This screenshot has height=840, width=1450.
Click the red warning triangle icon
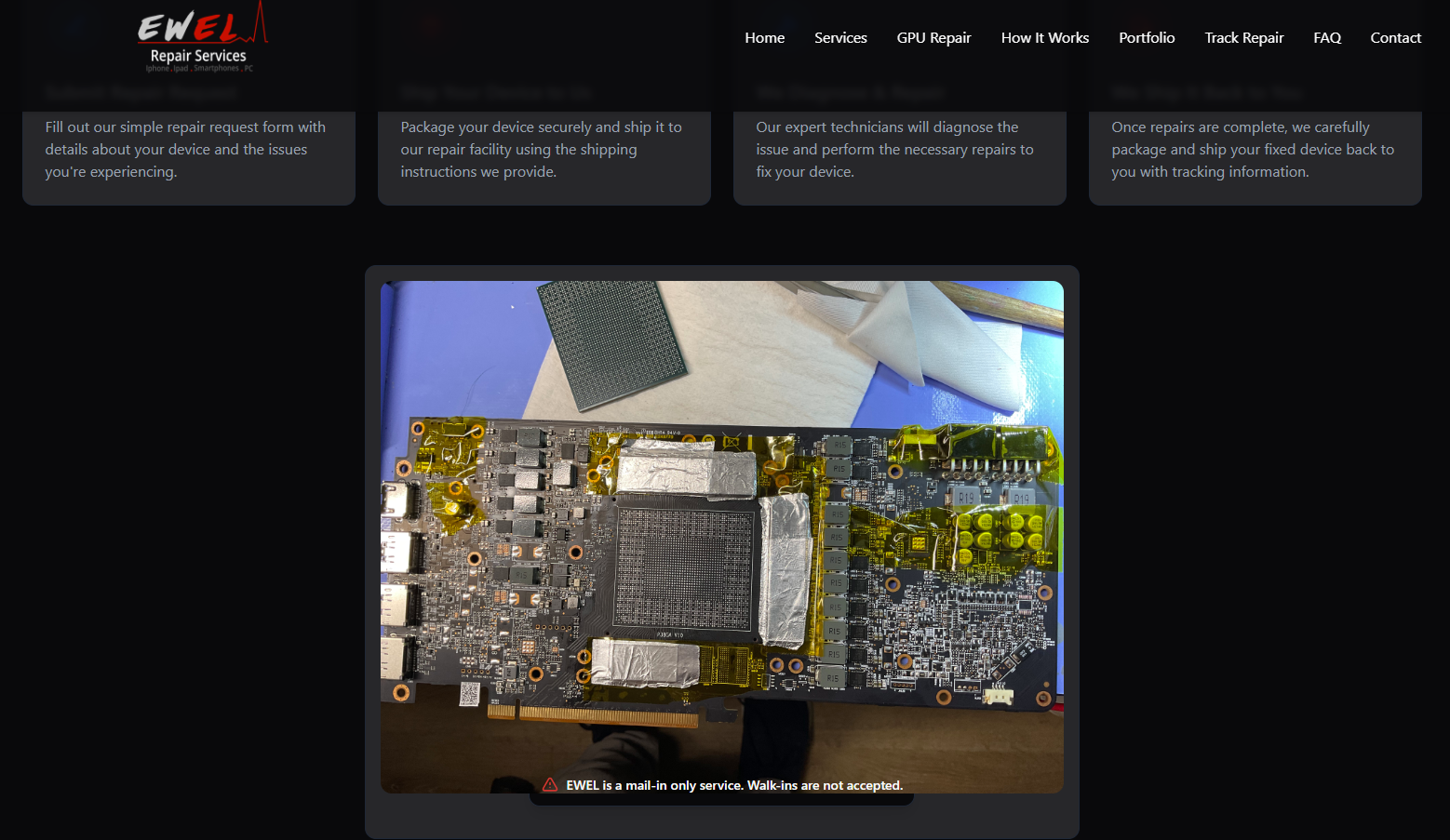pos(552,784)
